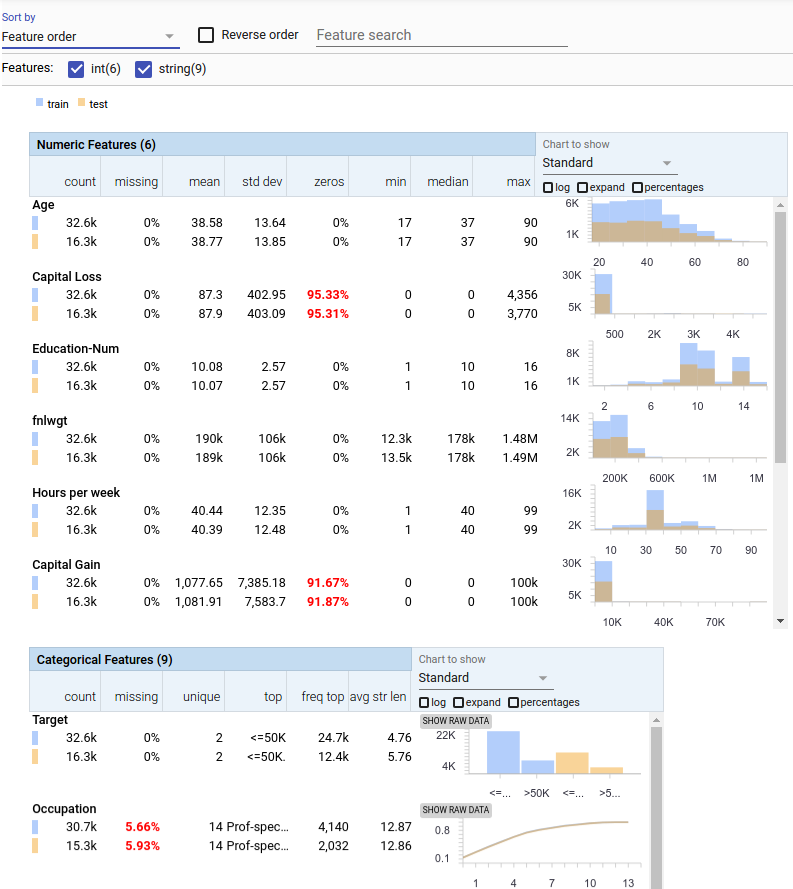This screenshot has height=889, width=793.
Task: Click the numeric features vertical scrollbar thumb
Action: (781, 337)
